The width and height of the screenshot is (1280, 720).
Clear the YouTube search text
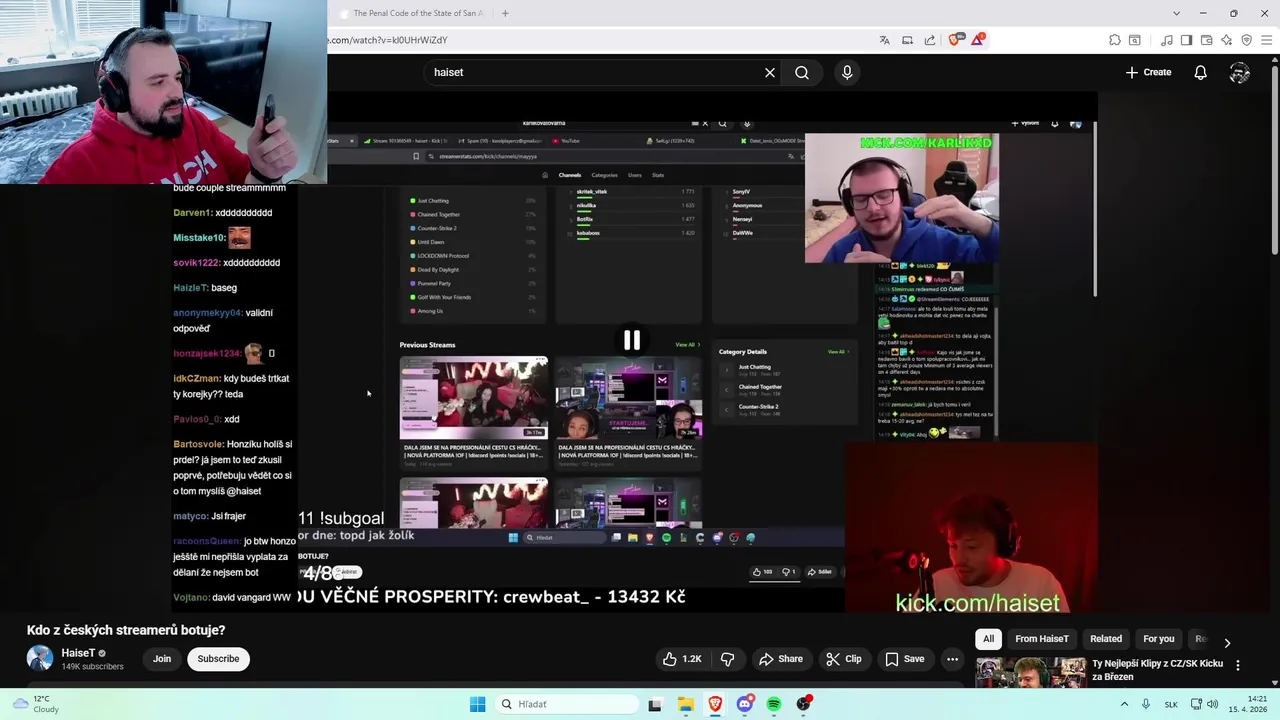click(770, 72)
